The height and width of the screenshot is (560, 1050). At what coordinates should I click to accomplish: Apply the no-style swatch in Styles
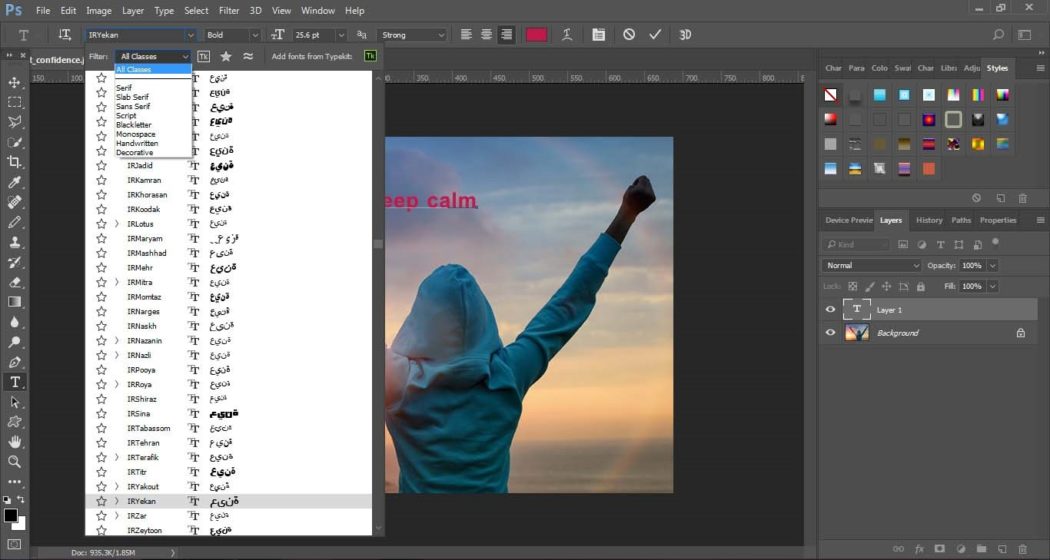830,95
